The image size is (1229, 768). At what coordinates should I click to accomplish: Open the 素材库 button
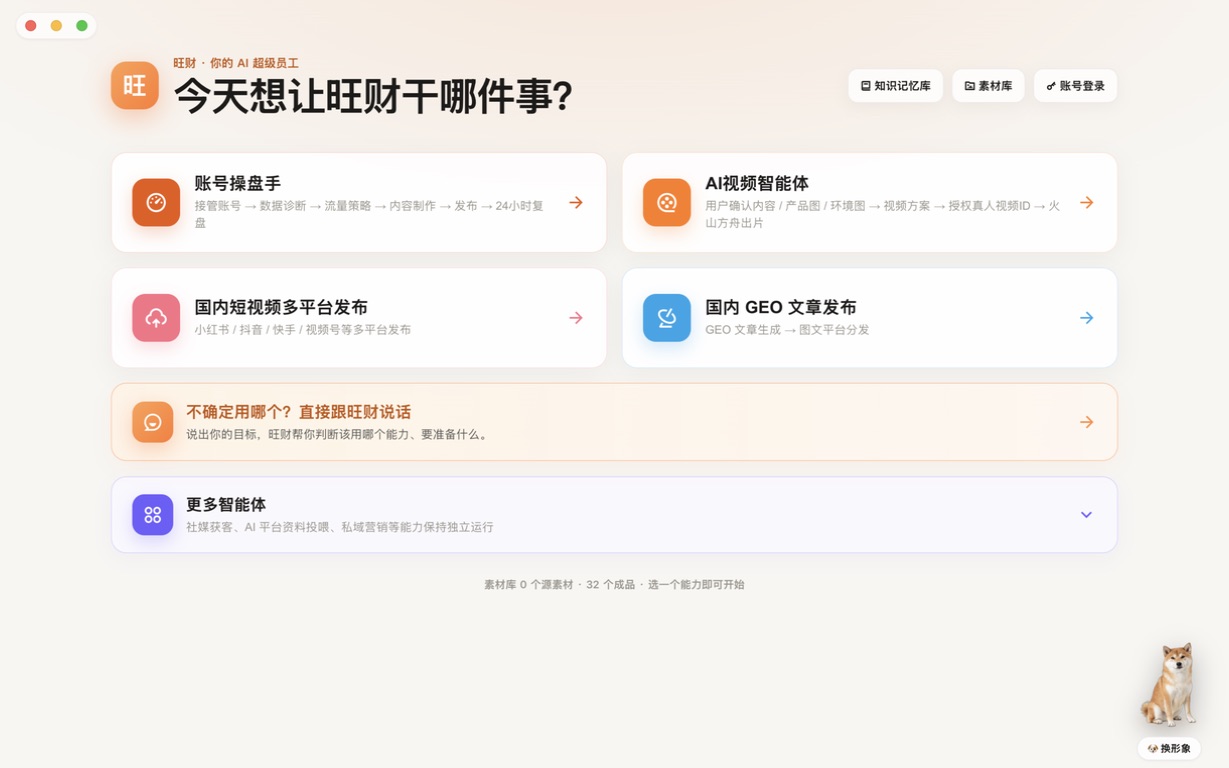point(988,86)
